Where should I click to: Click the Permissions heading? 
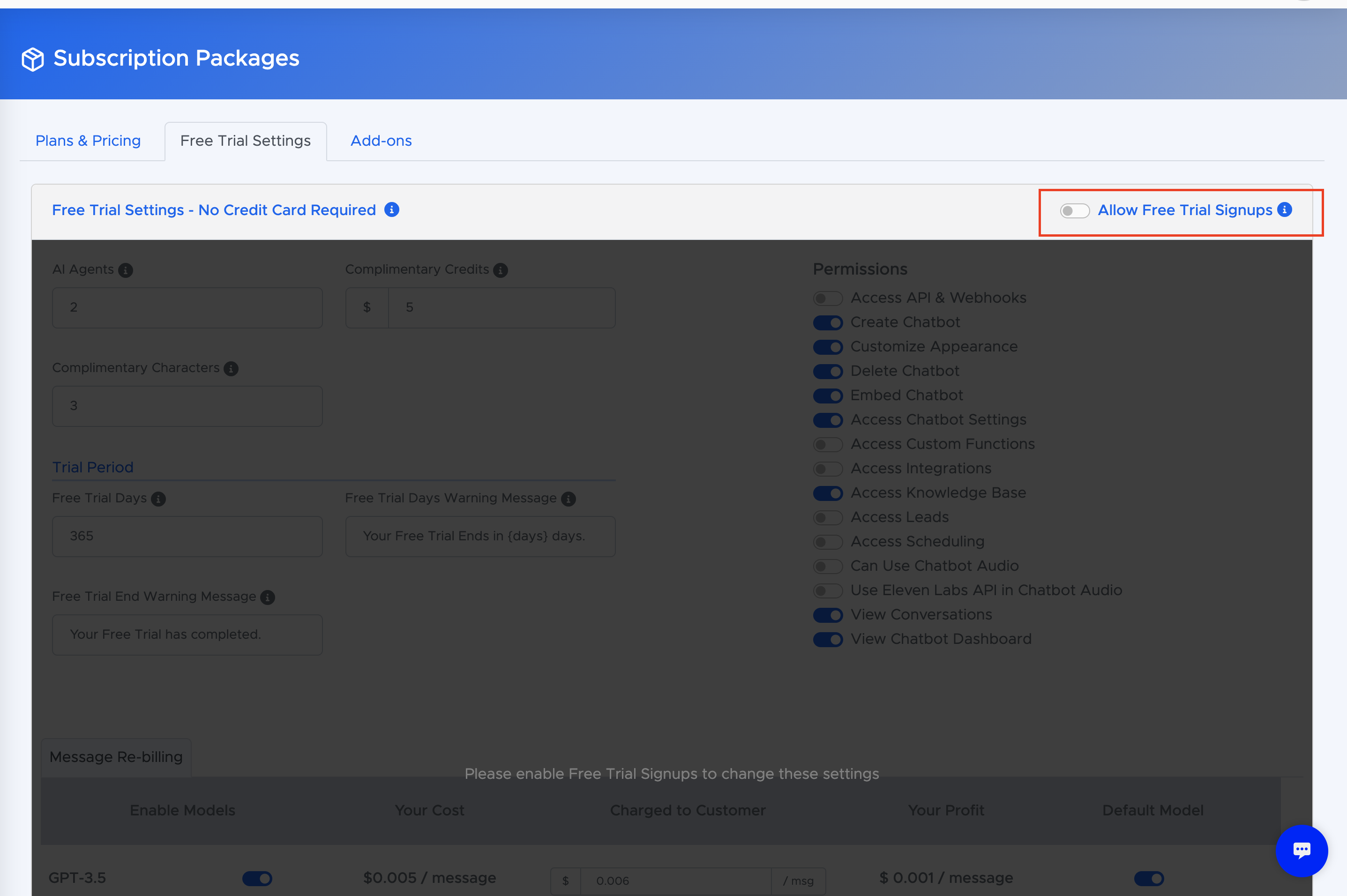point(860,269)
